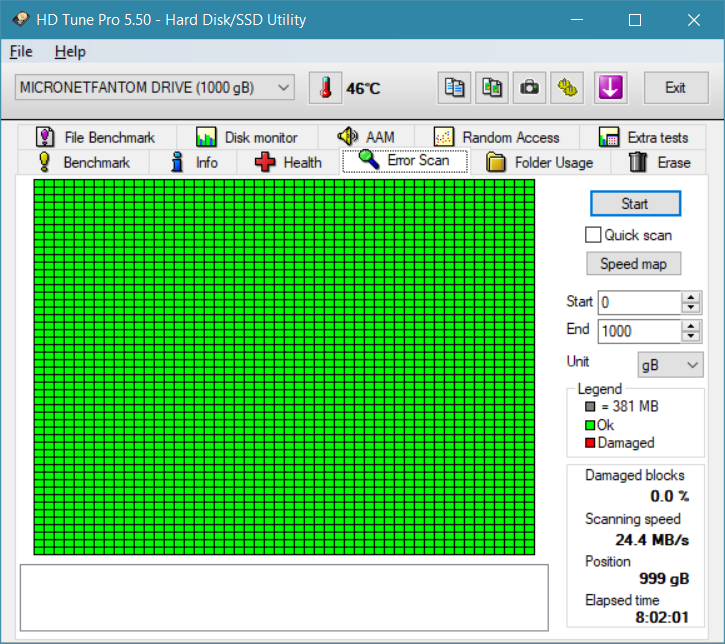Open the File Benchmark tab
Viewport: 725px width, 644px height.
click(x=97, y=137)
